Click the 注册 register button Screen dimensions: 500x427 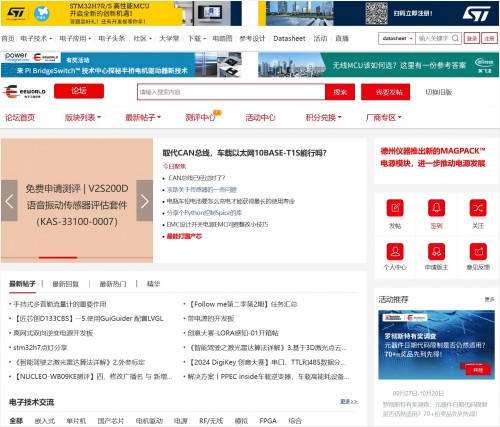[489, 38]
